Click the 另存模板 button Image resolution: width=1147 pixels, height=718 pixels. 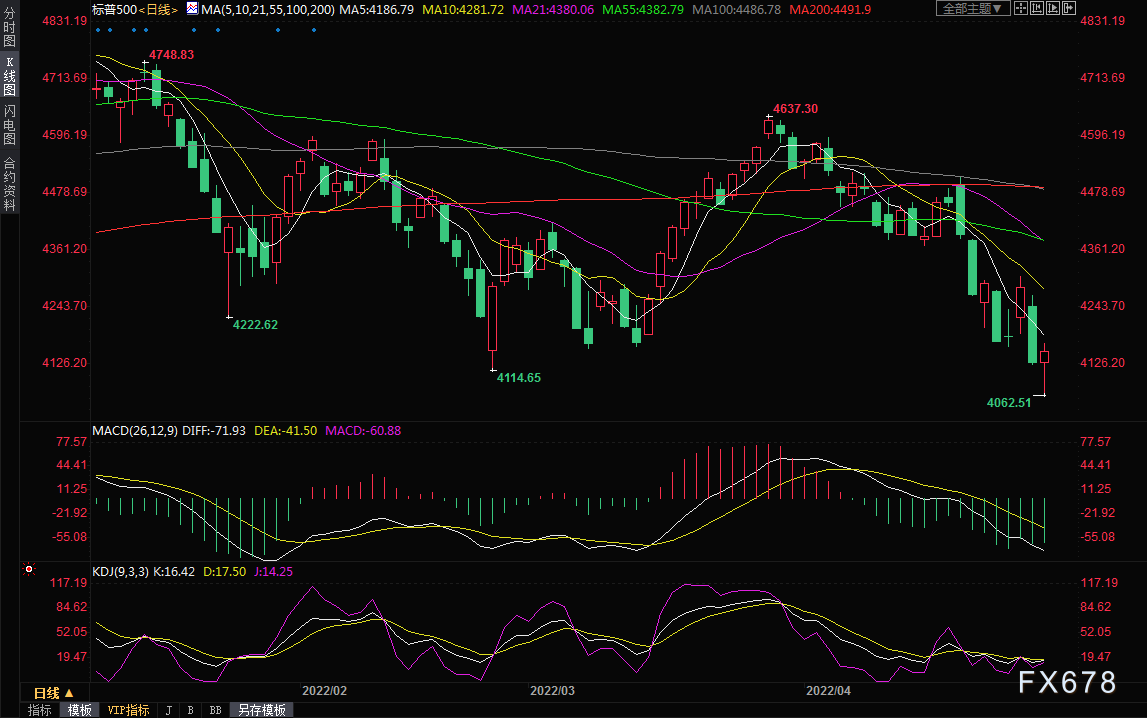pyautogui.click(x=261, y=710)
